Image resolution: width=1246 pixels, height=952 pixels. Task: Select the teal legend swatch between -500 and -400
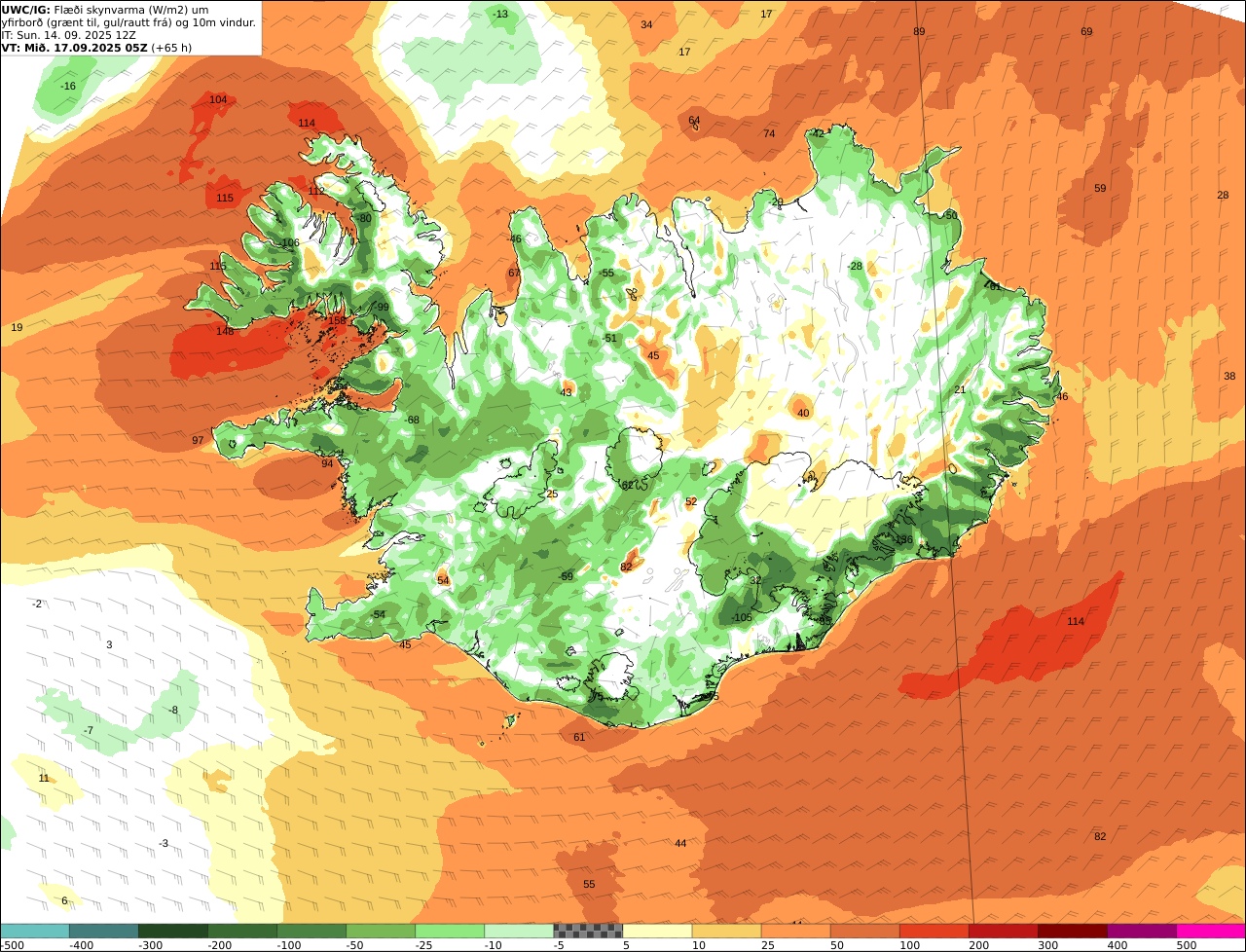pyautogui.click(x=35, y=931)
